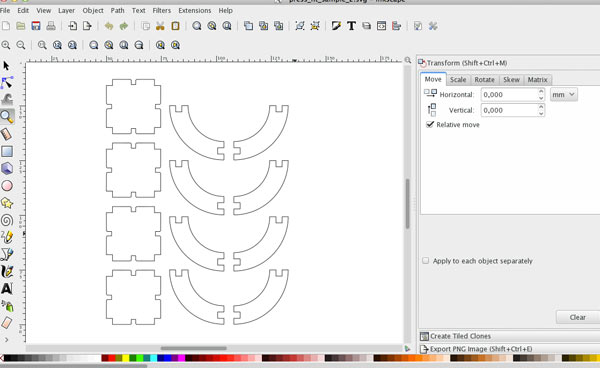Paste from clipboard icon
Screen dimensions: 600x368
click(x=175, y=26)
